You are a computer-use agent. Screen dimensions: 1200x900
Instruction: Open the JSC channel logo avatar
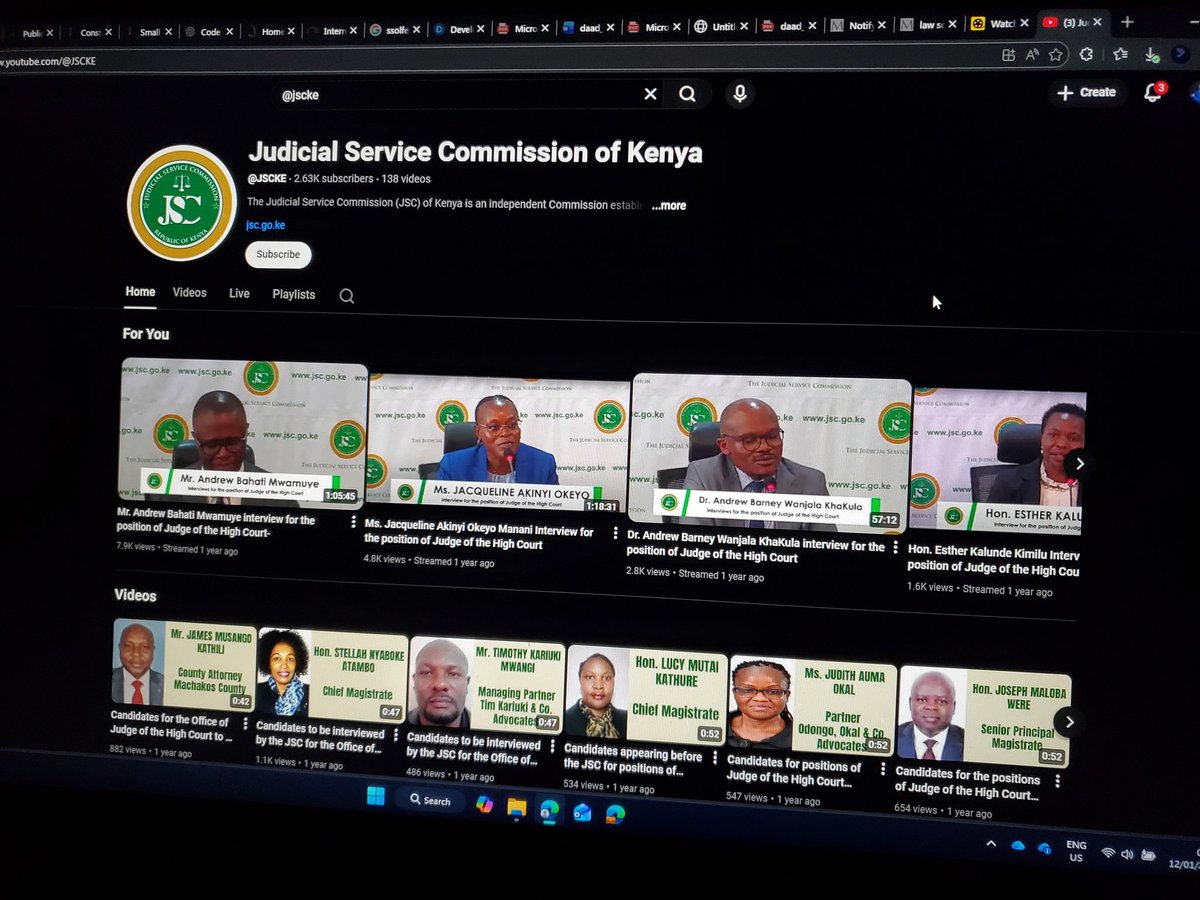(x=182, y=203)
